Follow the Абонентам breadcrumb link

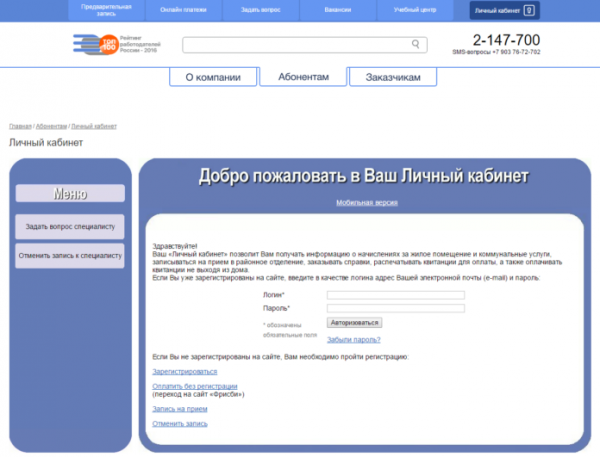tap(51, 126)
